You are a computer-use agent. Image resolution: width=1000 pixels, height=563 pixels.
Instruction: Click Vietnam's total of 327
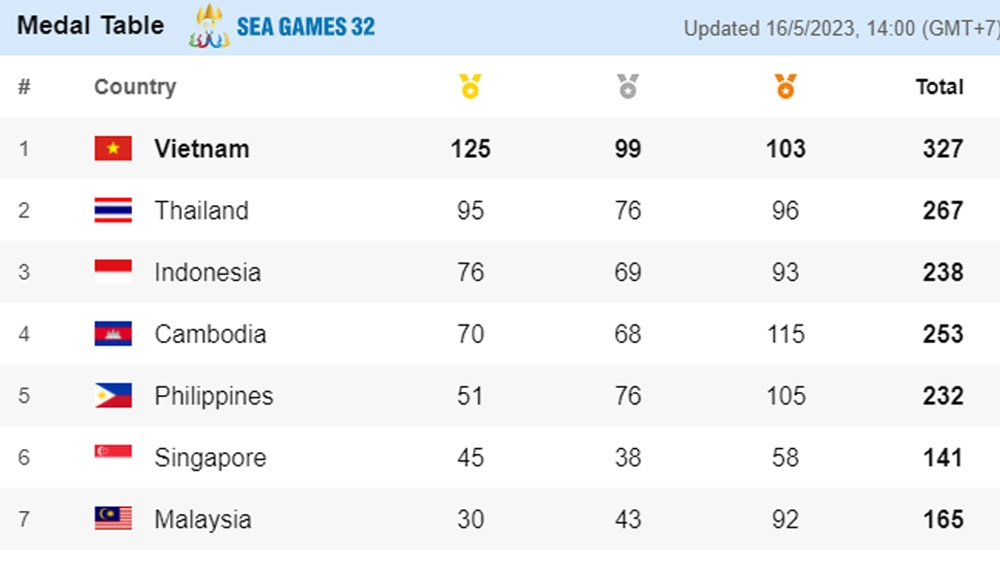(x=943, y=149)
